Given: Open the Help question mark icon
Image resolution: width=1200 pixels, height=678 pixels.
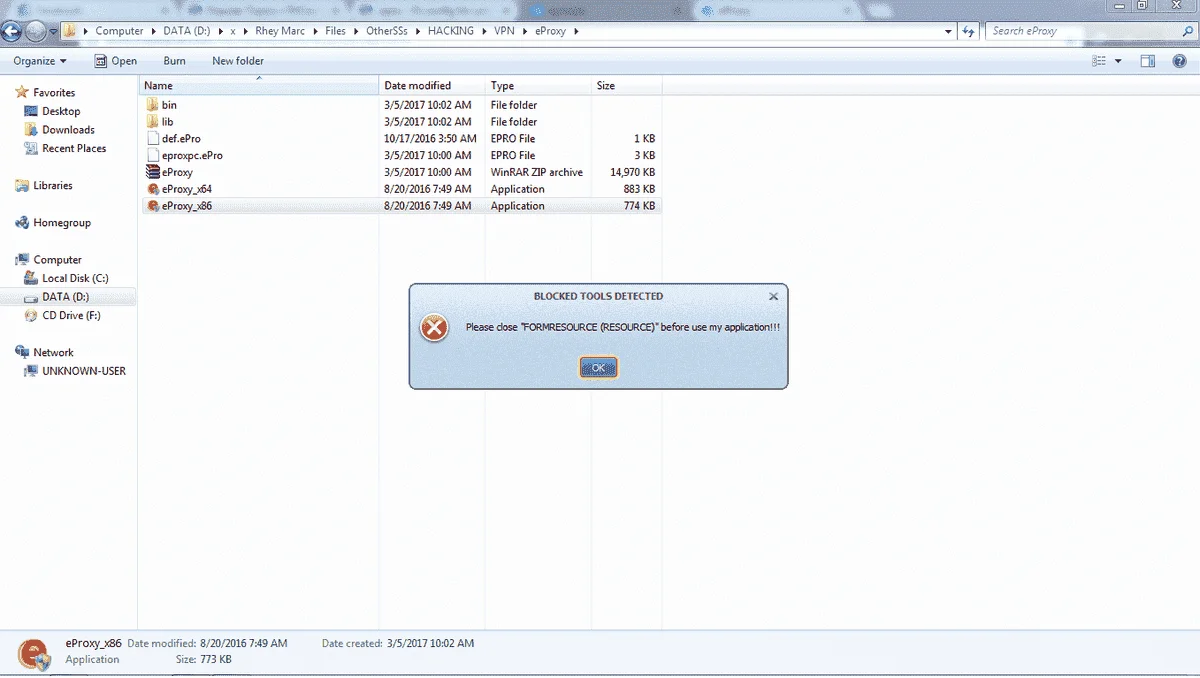Looking at the screenshot, I should pyautogui.click(x=1180, y=61).
